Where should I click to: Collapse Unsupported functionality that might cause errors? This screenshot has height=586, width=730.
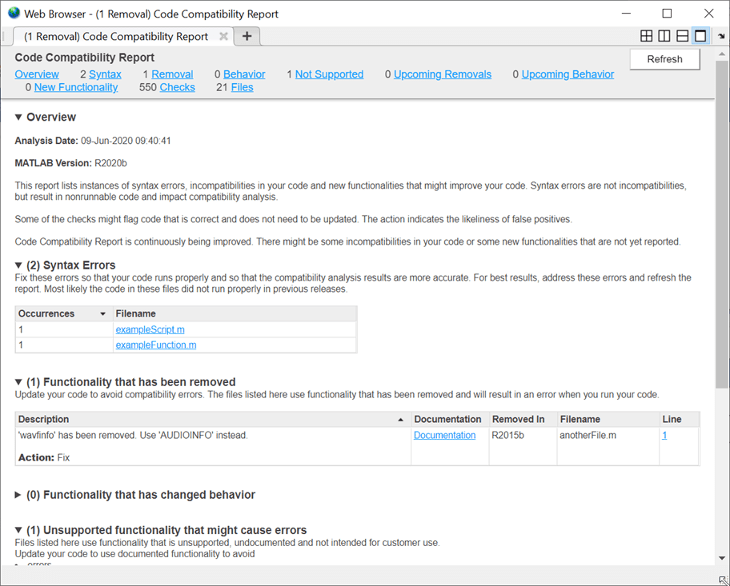click(18, 530)
